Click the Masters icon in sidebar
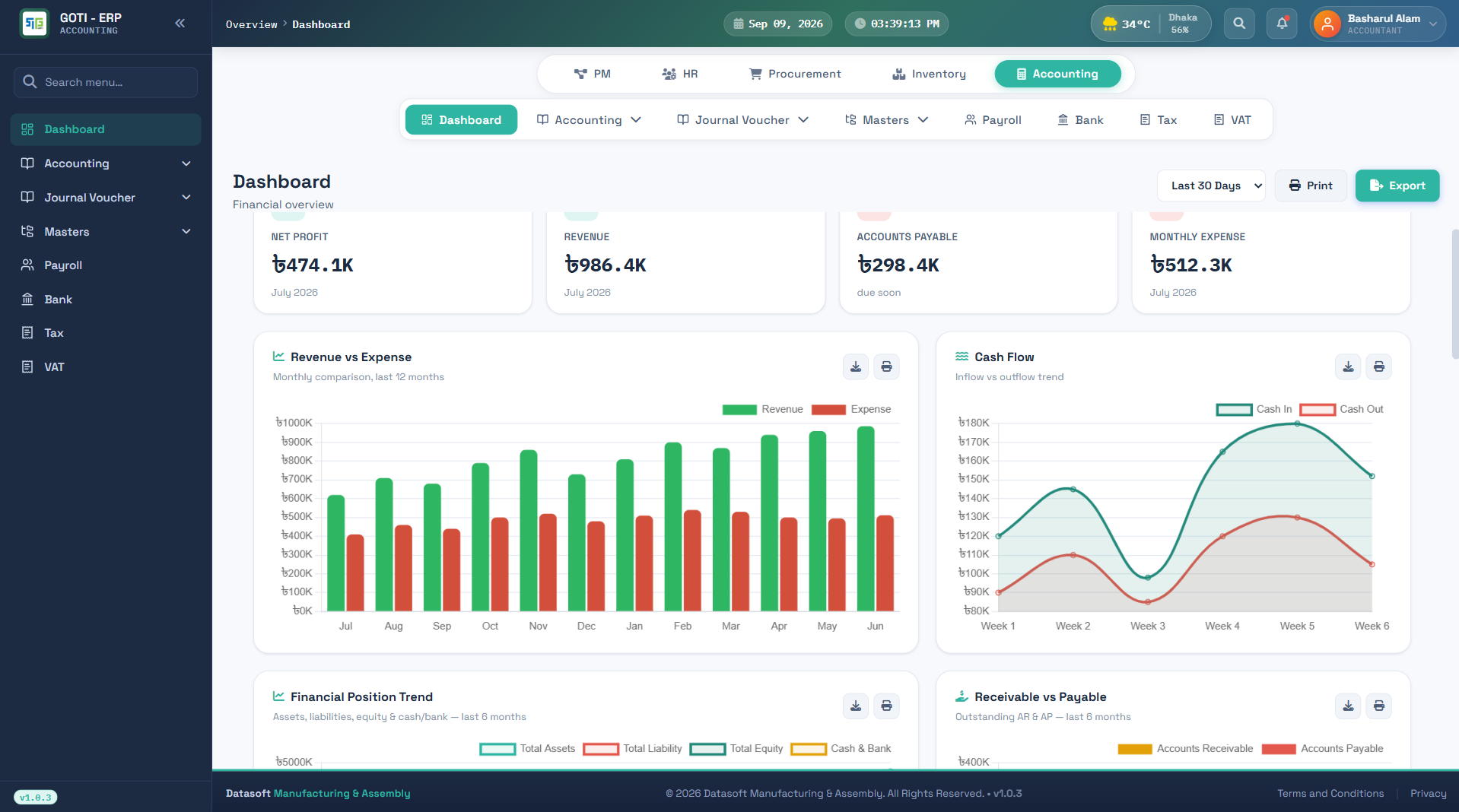The height and width of the screenshot is (812, 1459). coord(27,232)
